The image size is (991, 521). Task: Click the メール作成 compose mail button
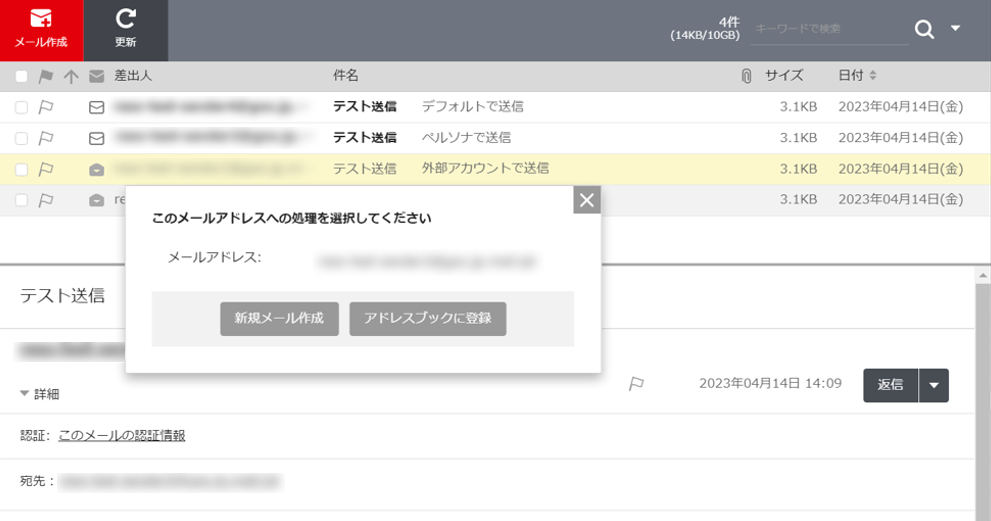(x=41, y=29)
